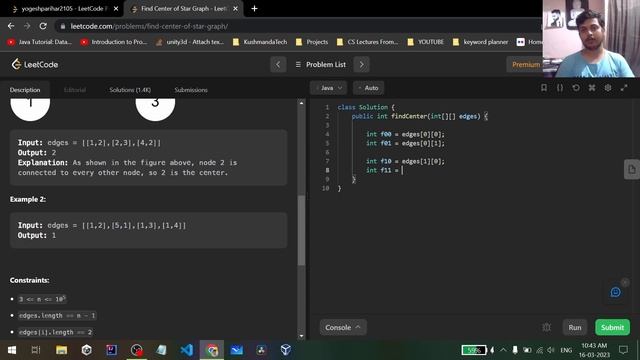640x360 pixels.
Task: Open a new browser tab
Action: click(x=254, y=9)
